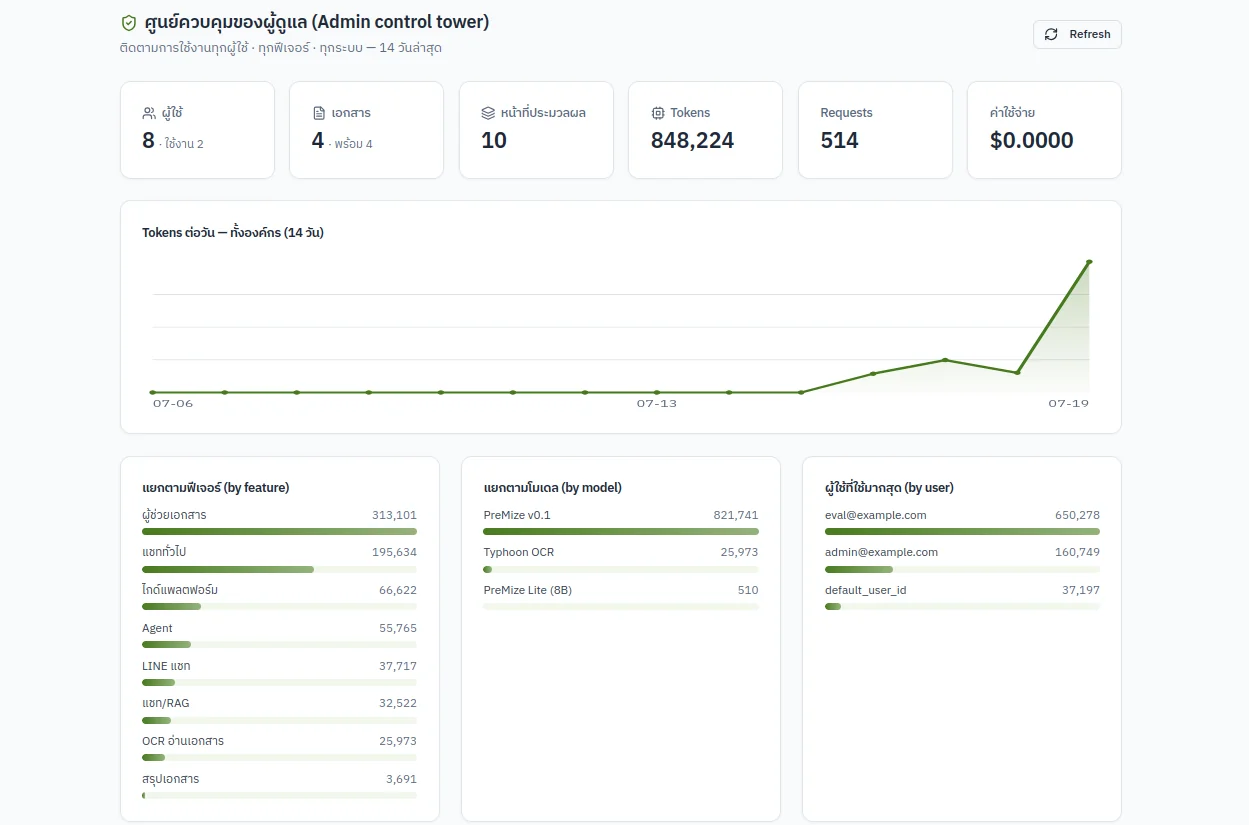The height and width of the screenshot is (825, 1249).
Task: Click the Refresh button
Action: [x=1077, y=34]
